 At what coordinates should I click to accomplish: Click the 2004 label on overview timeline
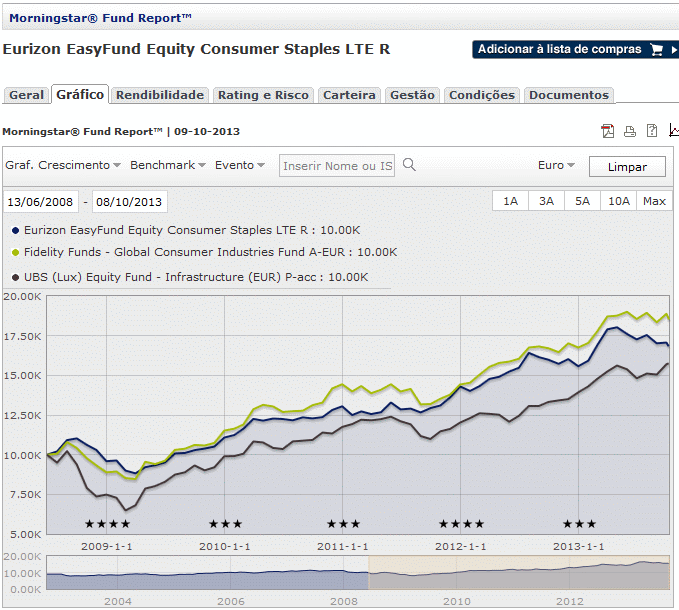118,601
